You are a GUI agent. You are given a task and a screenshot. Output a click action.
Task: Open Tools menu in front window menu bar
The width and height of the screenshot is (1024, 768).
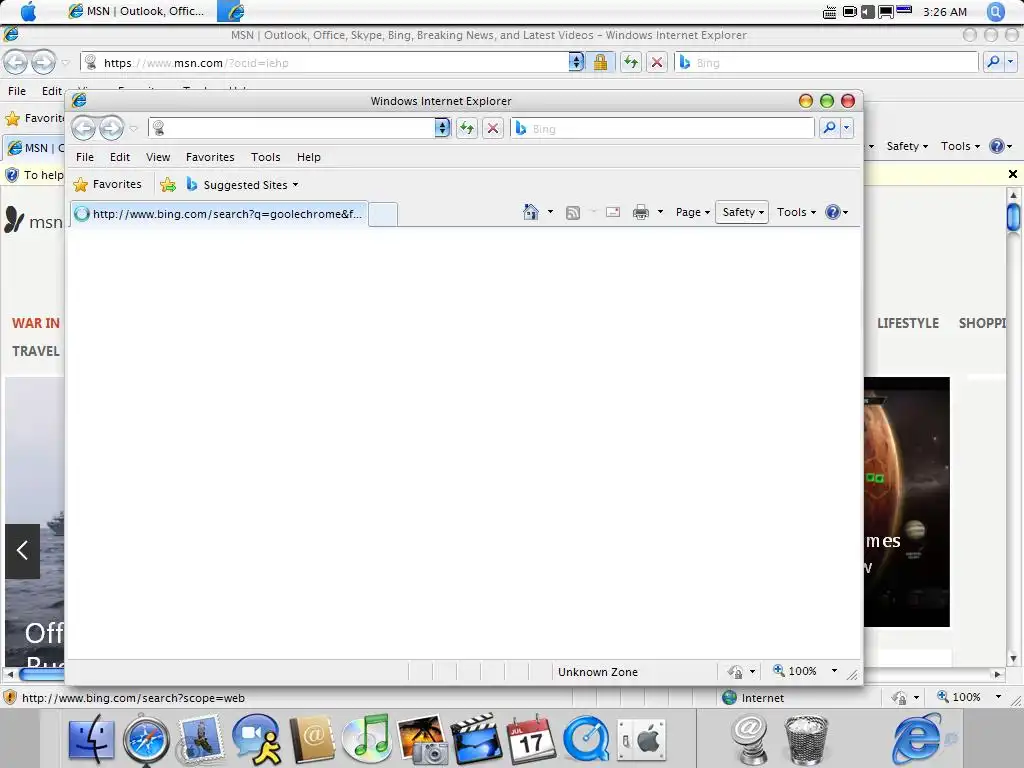coord(265,157)
